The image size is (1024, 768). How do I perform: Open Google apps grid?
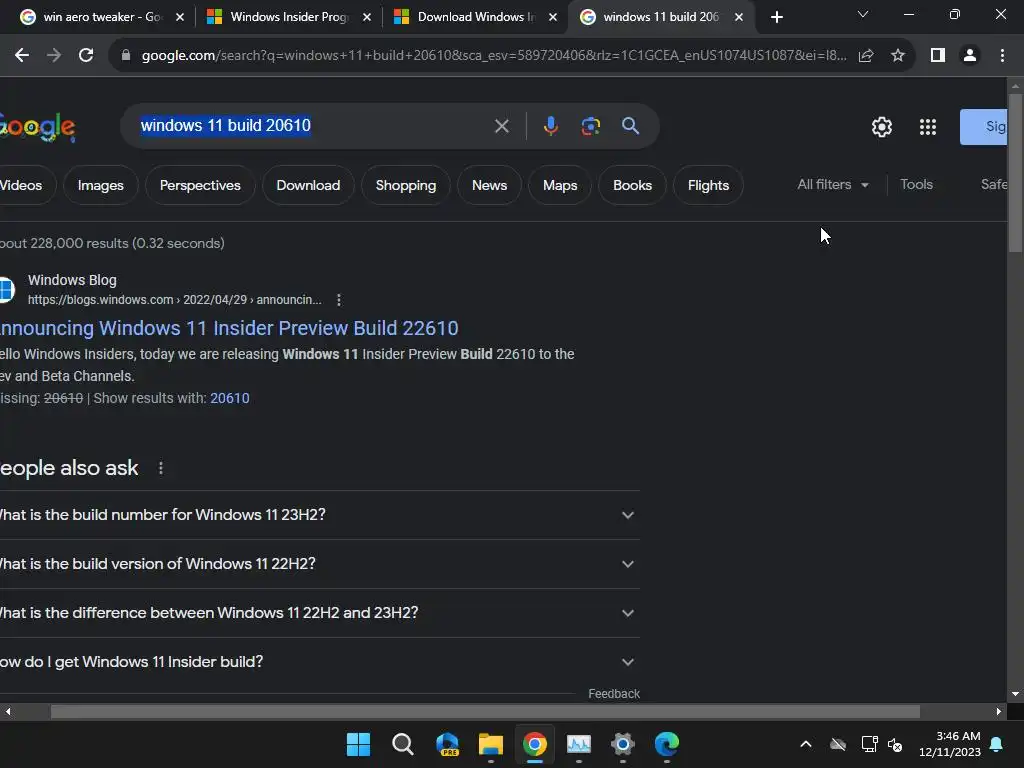[928, 127]
